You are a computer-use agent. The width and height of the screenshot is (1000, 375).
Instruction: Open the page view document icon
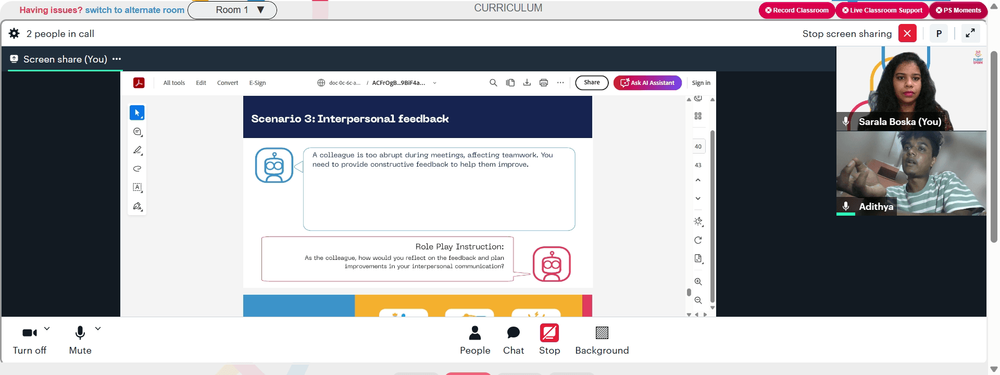click(x=698, y=259)
